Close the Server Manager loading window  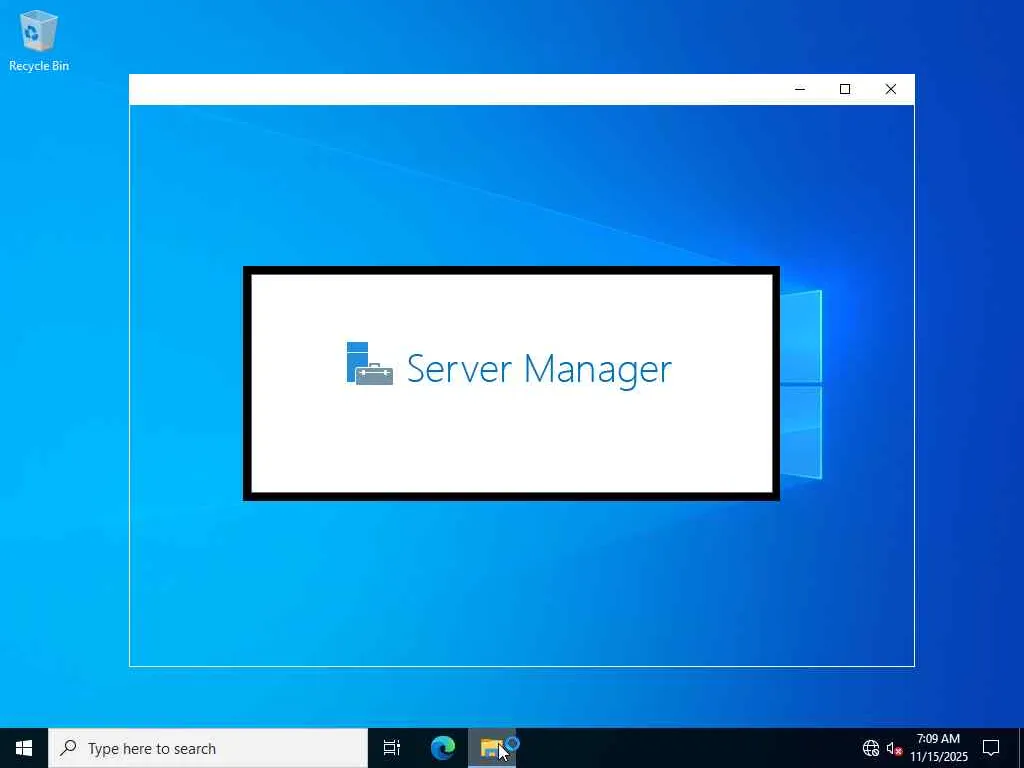point(891,89)
